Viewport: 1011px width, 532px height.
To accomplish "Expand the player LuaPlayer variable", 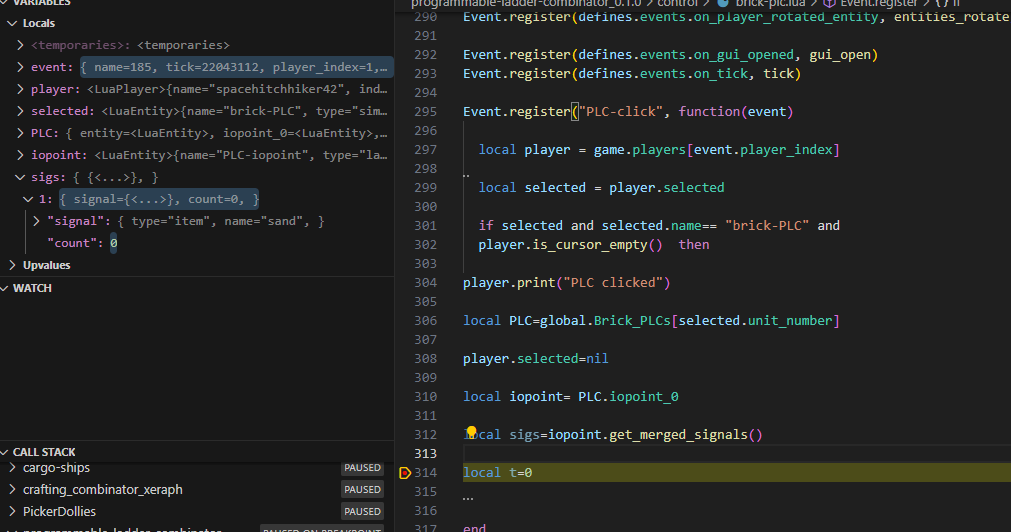I will (x=21, y=89).
